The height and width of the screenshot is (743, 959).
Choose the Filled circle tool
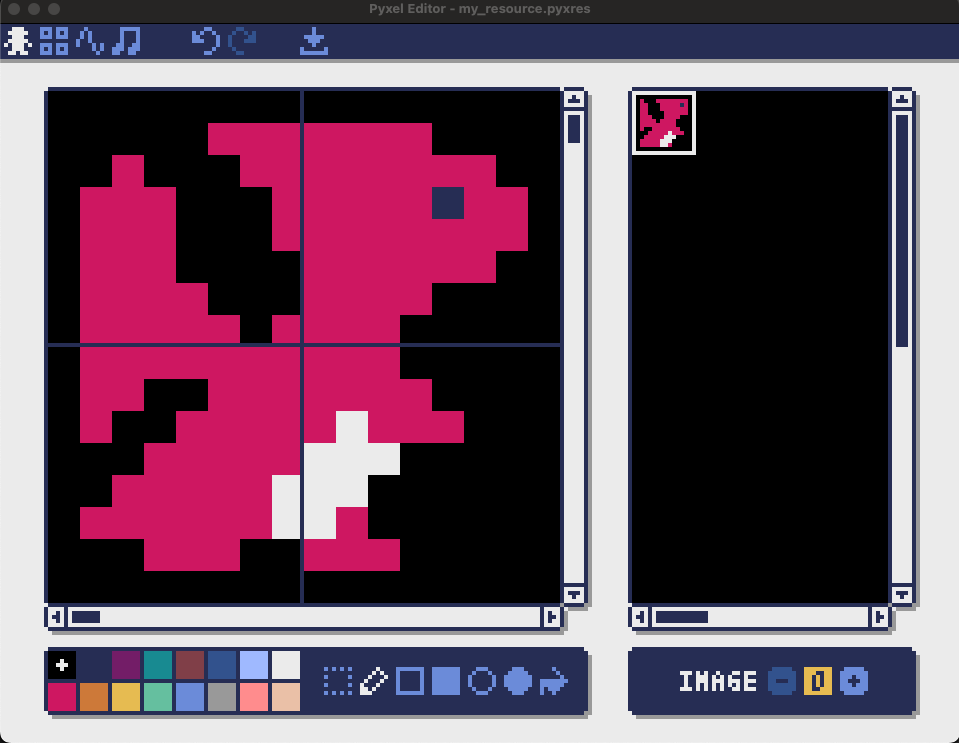[518, 681]
